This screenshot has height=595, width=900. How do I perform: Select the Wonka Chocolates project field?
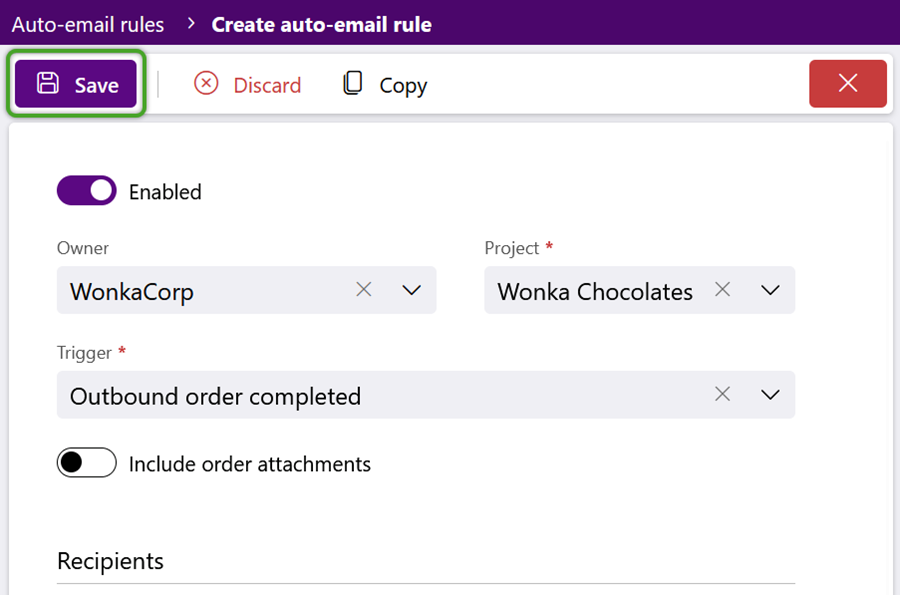pos(639,290)
